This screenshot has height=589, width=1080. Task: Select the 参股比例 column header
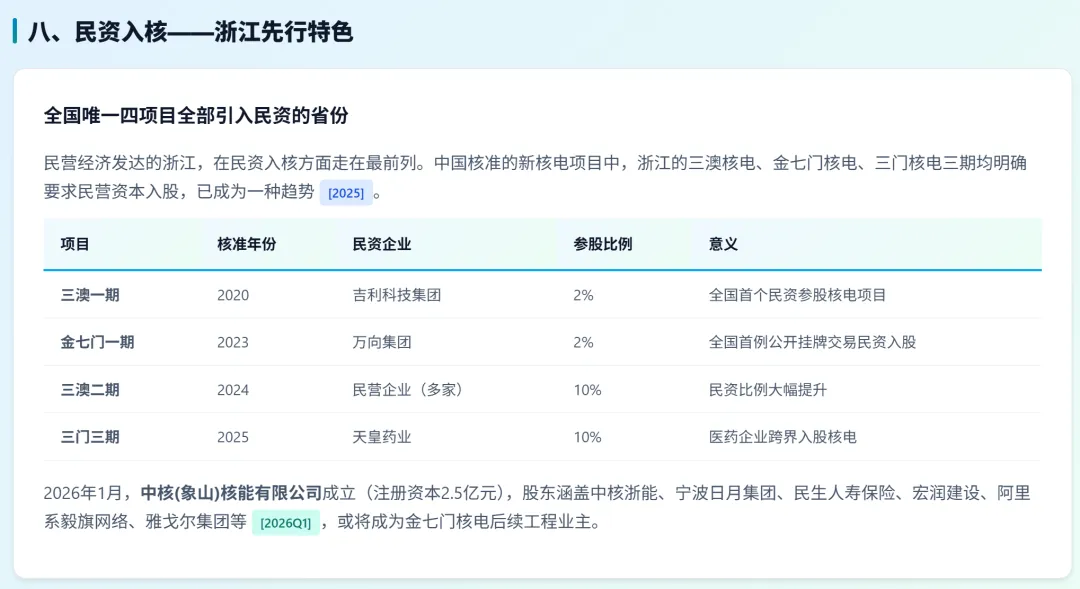pos(603,244)
